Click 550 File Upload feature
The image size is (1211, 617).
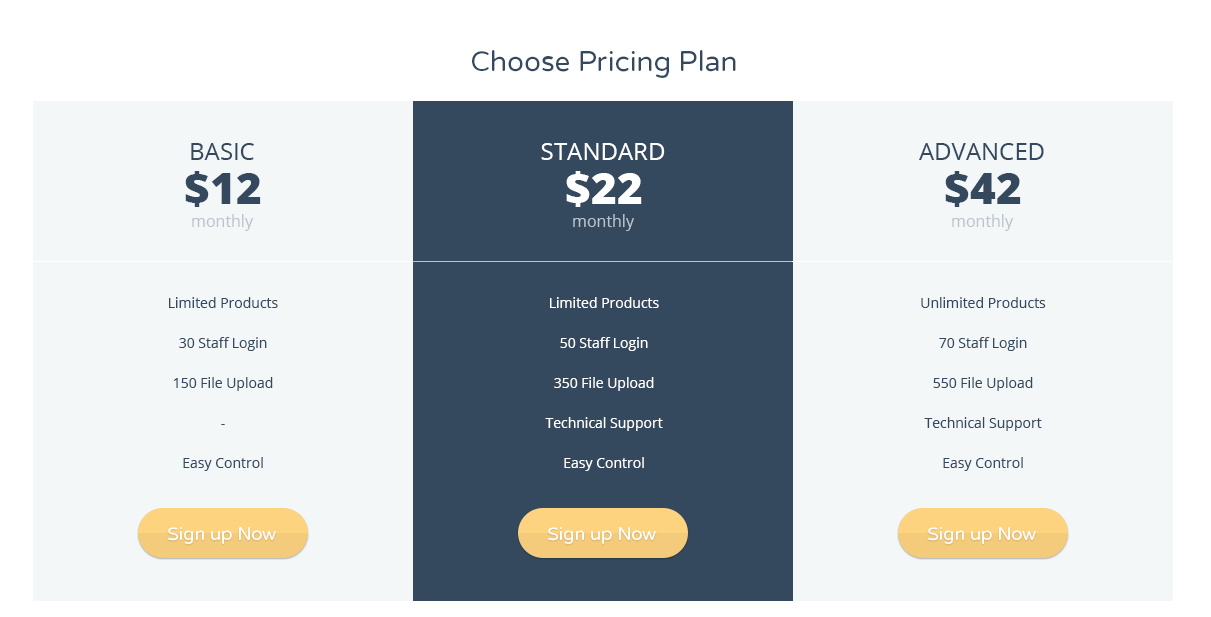click(x=983, y=383)
